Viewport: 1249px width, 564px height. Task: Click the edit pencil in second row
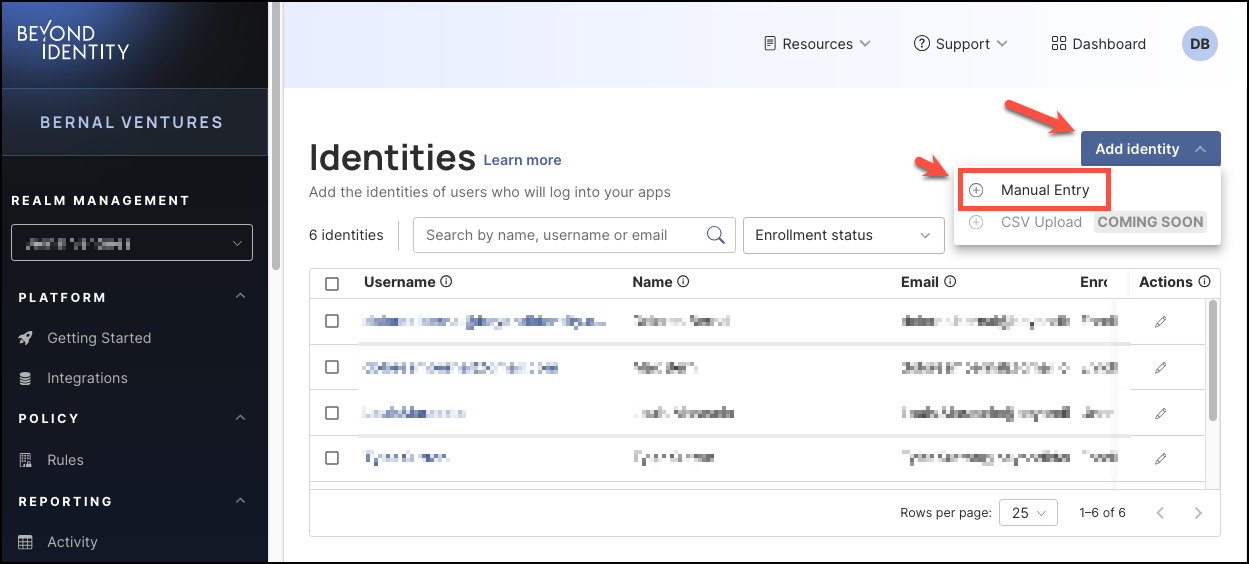[1160, 368]
